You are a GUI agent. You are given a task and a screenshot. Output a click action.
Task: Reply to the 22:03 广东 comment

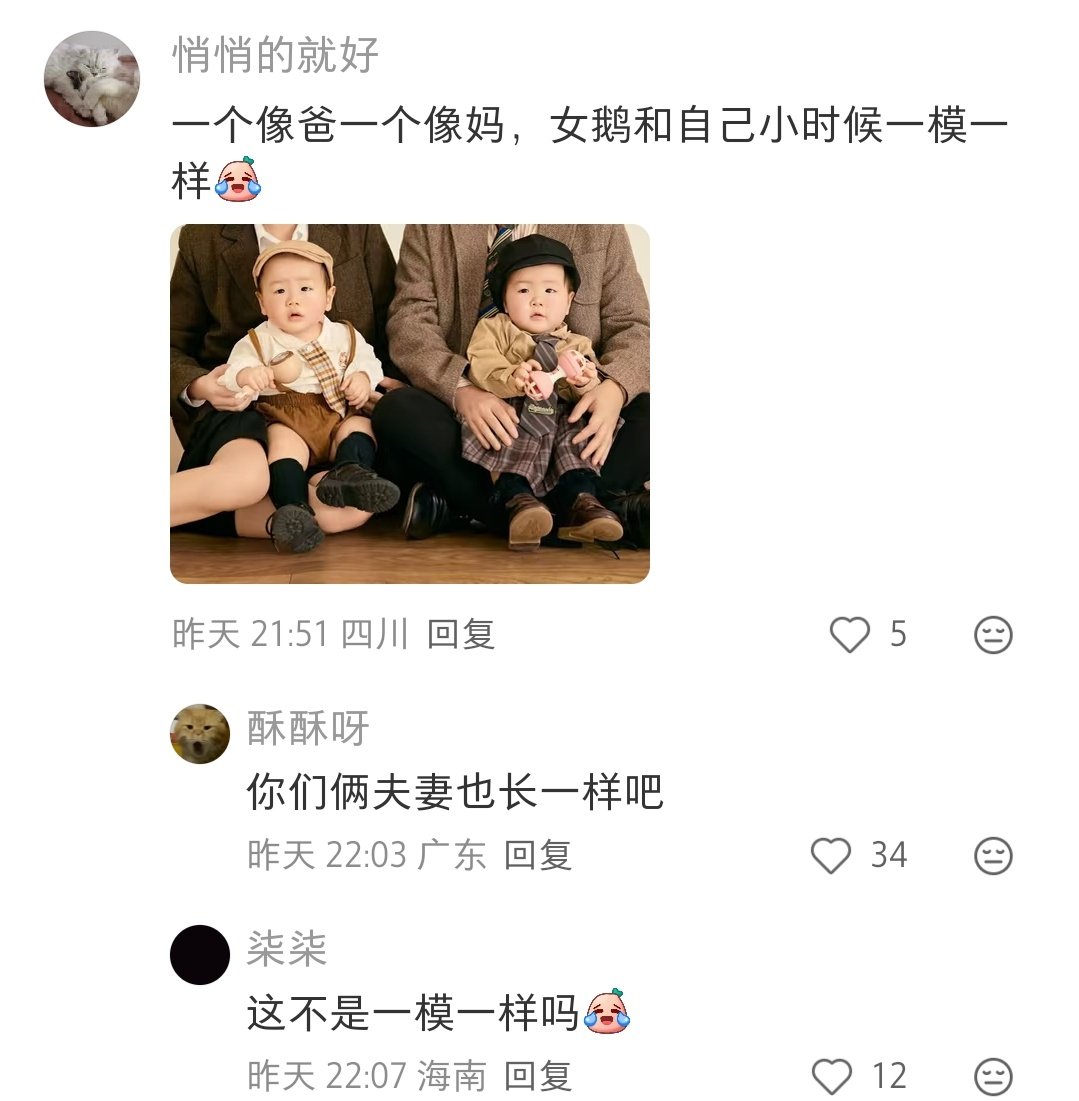538,855
